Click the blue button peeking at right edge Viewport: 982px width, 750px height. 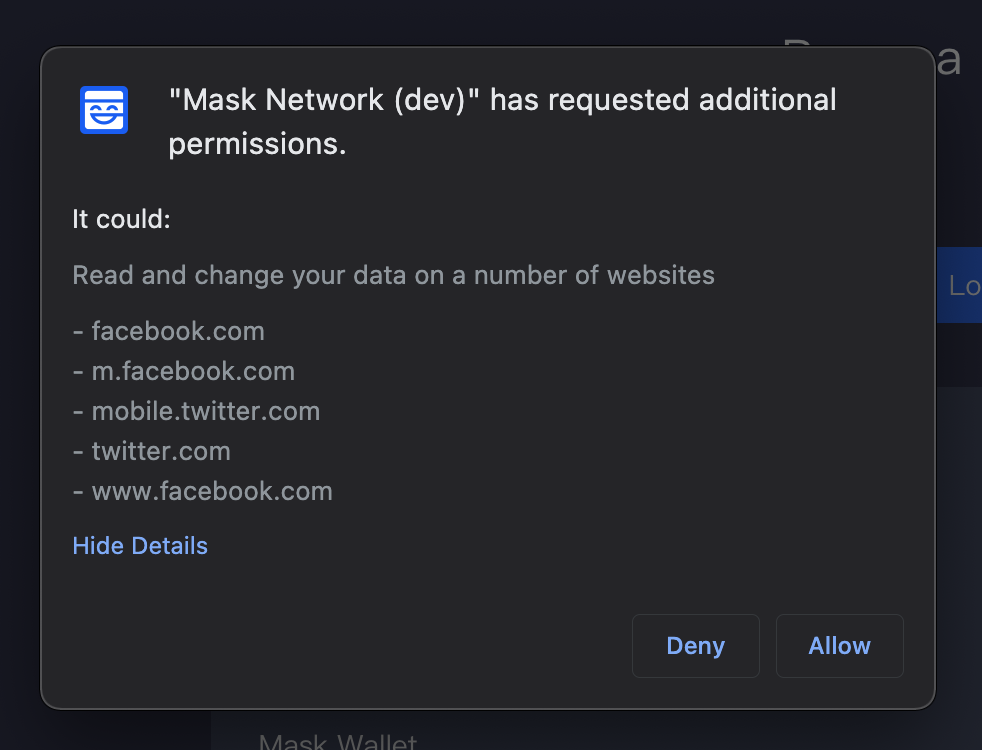[x=967, y=285]
